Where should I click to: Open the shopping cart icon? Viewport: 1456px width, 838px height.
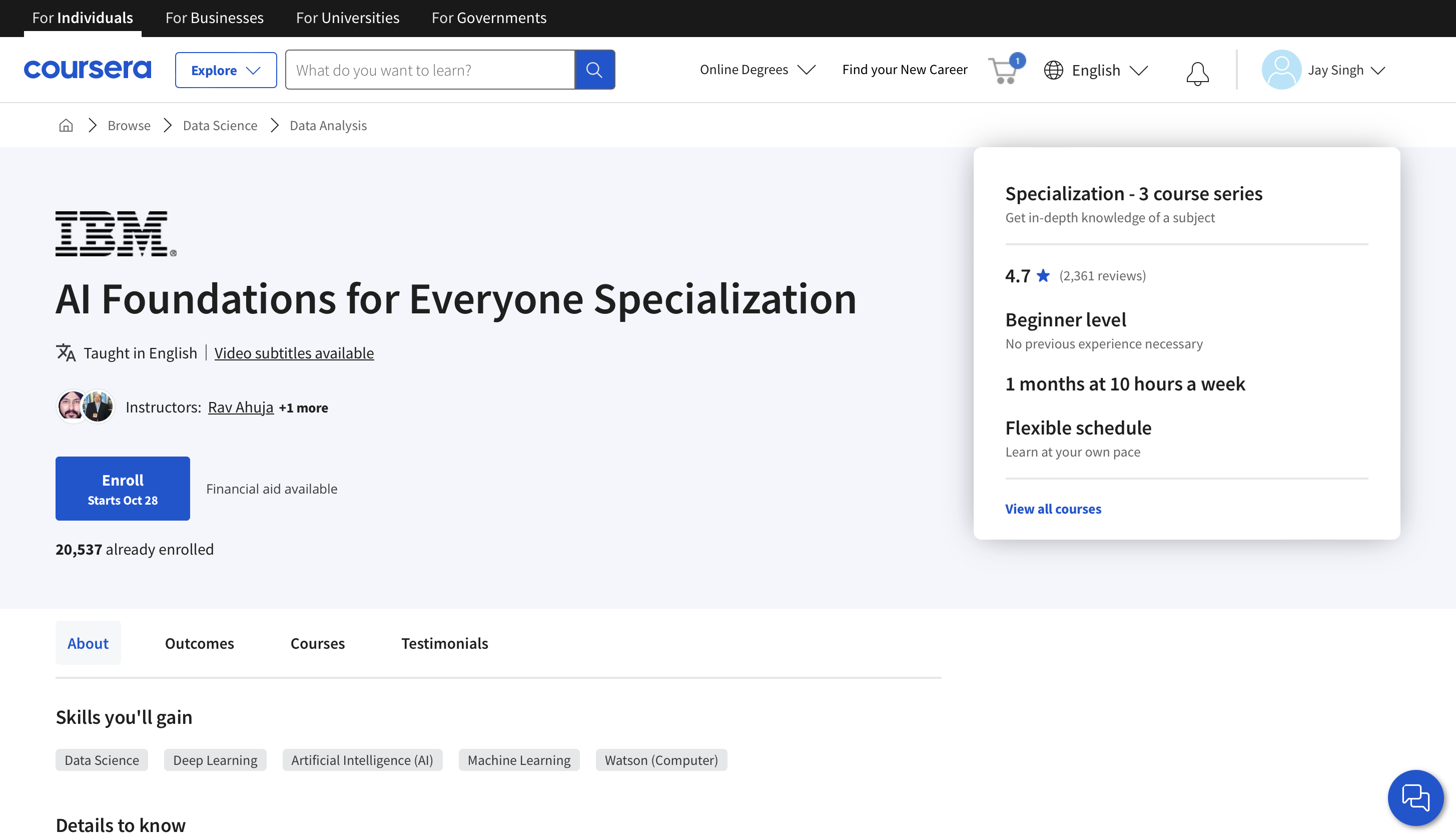point(1004,71)
